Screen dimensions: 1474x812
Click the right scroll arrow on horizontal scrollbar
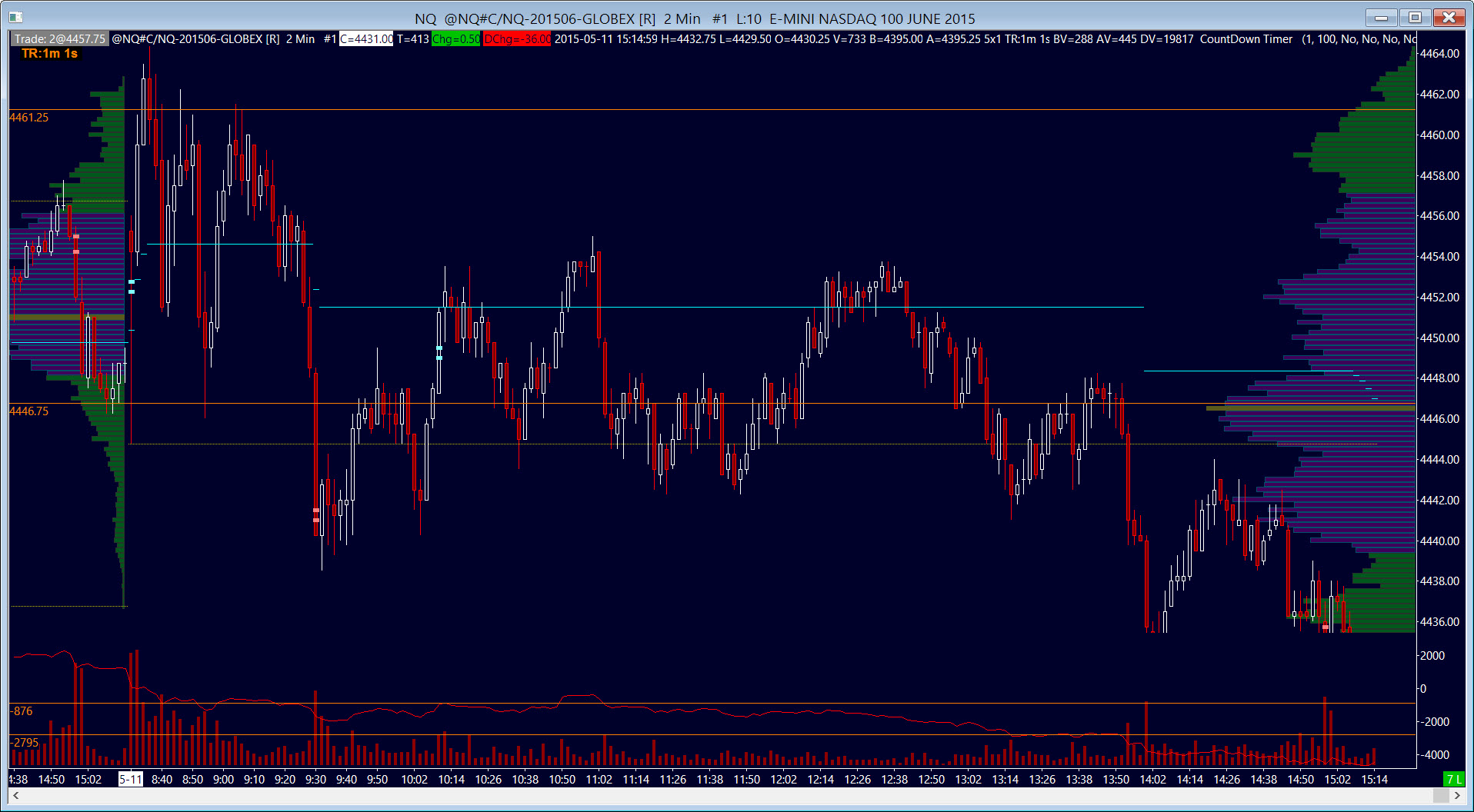tap(1457, 795)
